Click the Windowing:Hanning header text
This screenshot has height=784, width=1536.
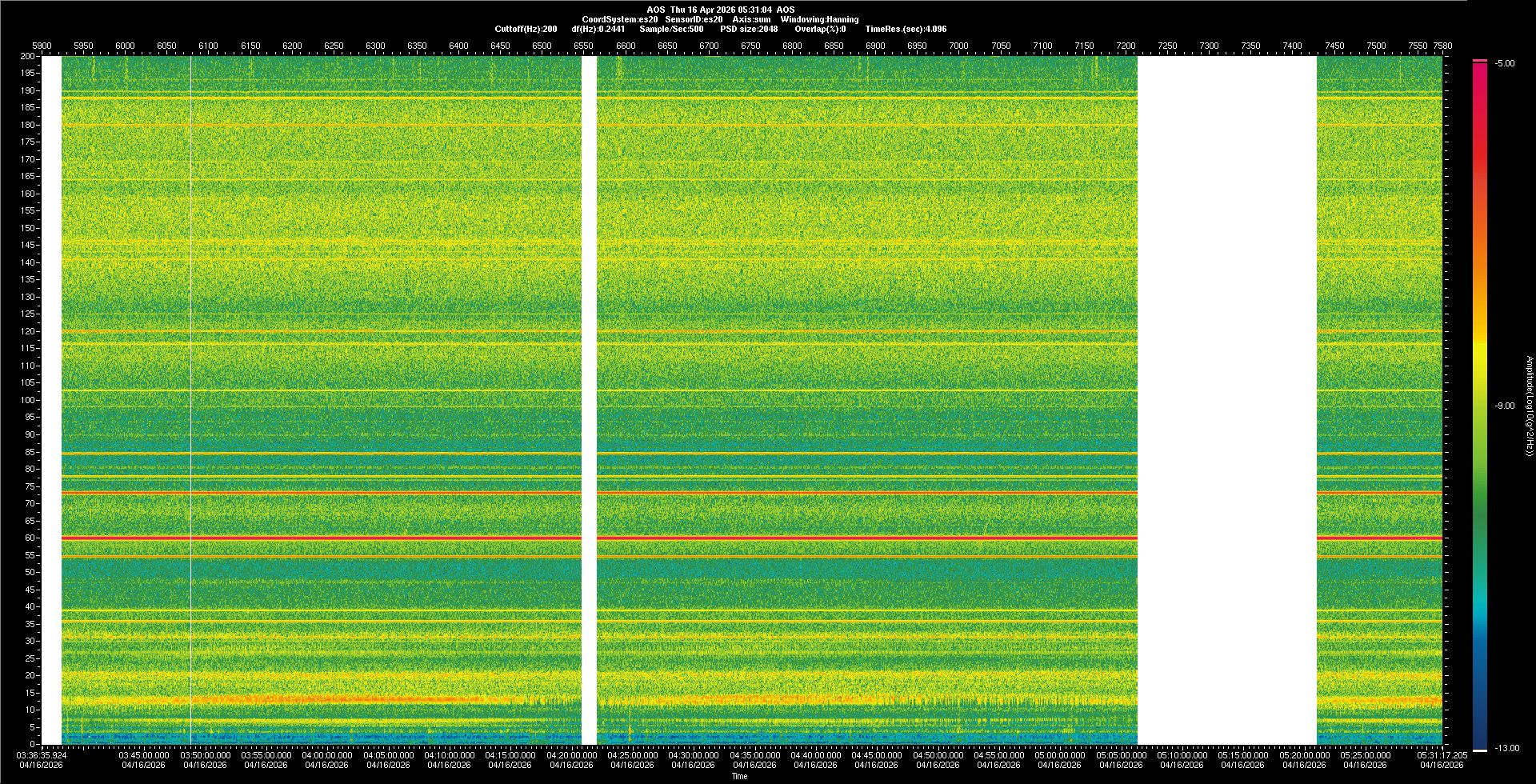coord(819,19)
